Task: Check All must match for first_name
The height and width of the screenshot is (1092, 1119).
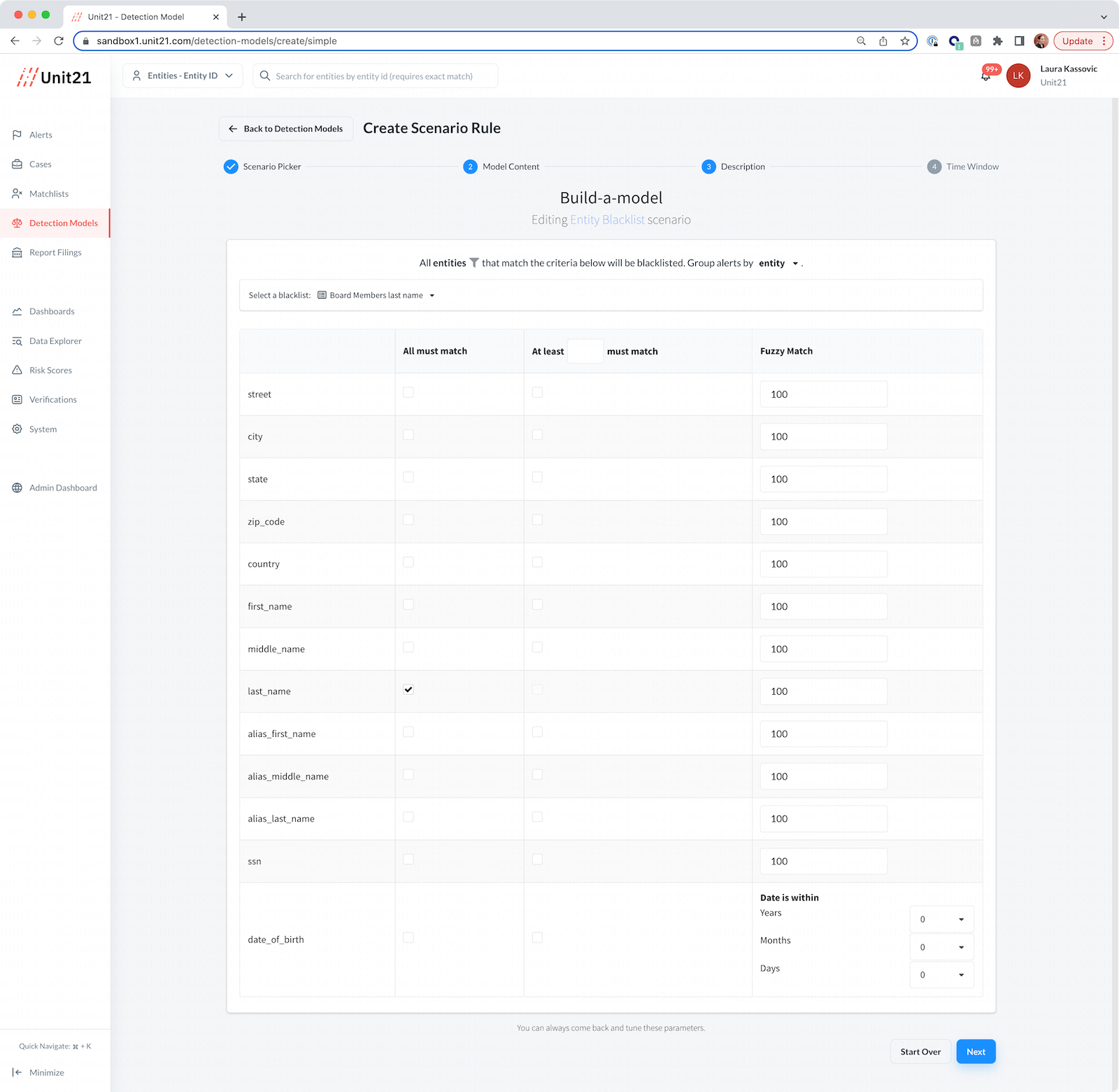Action: tap(408, 605)
